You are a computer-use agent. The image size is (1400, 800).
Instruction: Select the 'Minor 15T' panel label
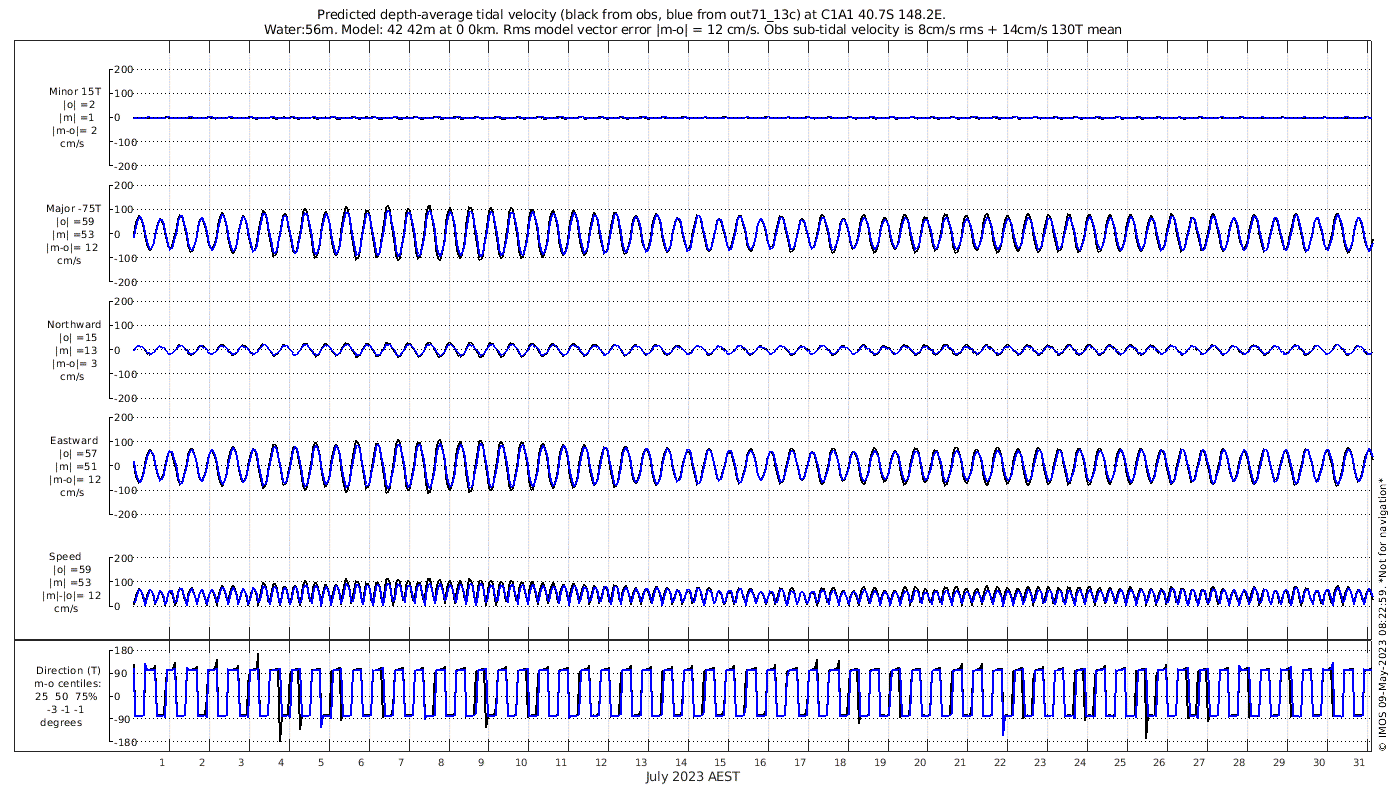tap(75, 92)
